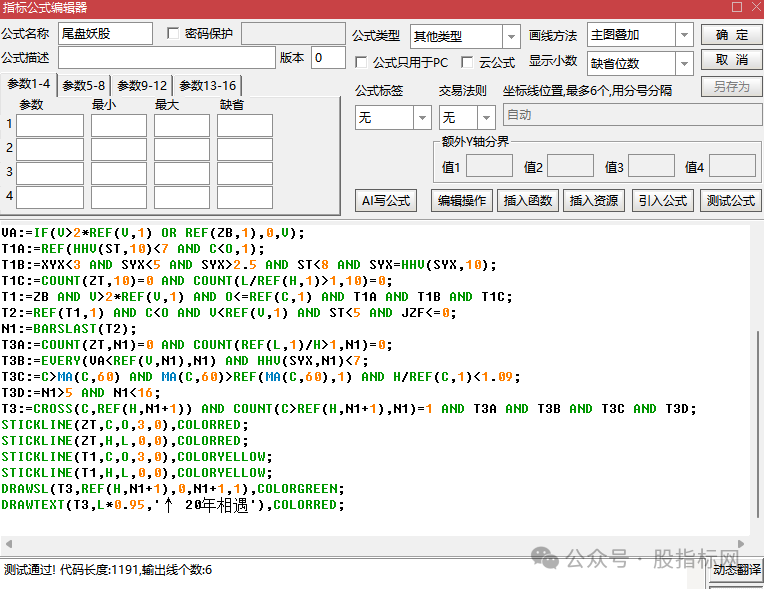Image resolution: width=764 pixels, height=589 pixels.
Task: Switch to the 参数5-8 tab
Action: [x=84, y=86]
